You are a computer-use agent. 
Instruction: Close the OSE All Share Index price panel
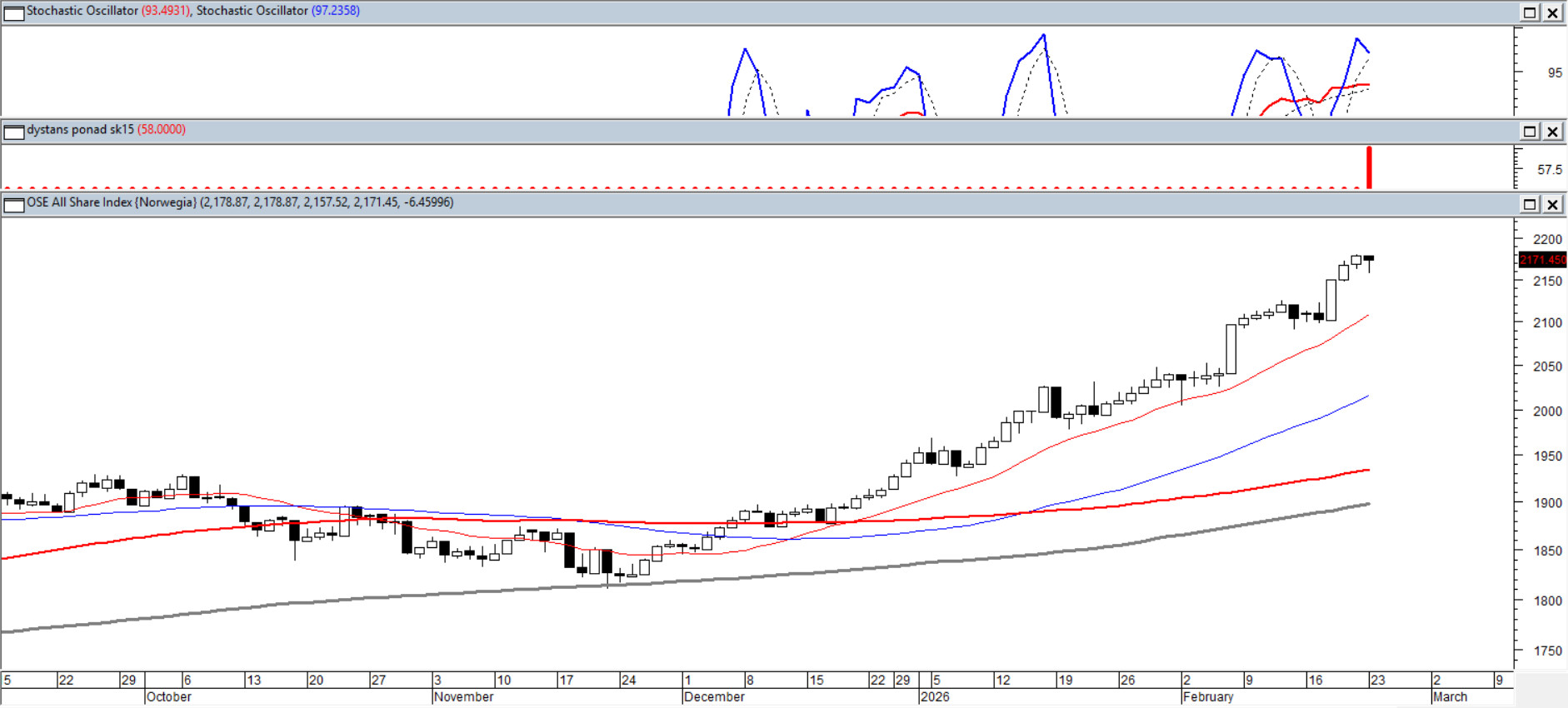click(1553, 205)
